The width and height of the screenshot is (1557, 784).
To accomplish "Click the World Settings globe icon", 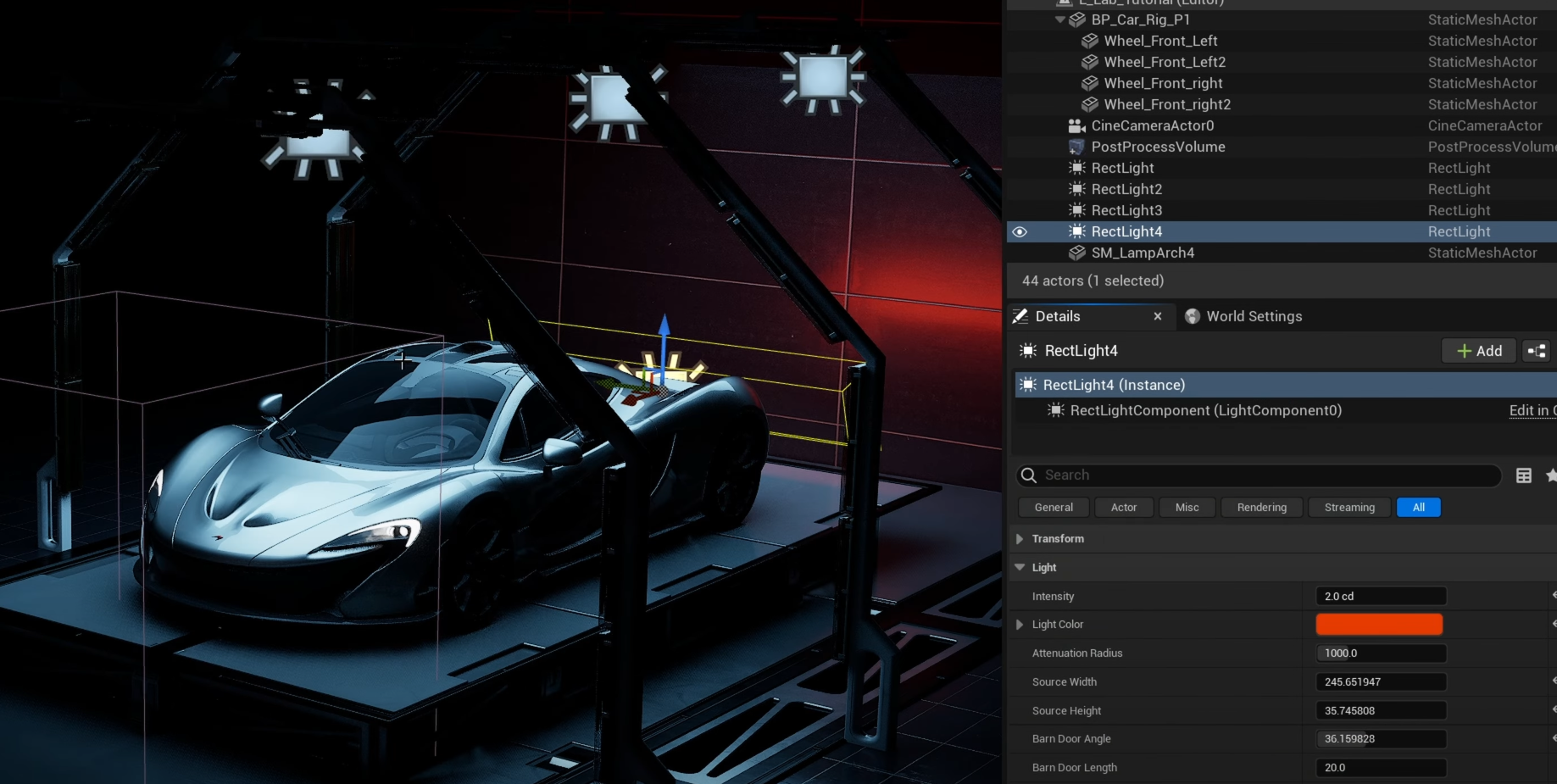I will pyautogui.click(x=1193, y=316).
